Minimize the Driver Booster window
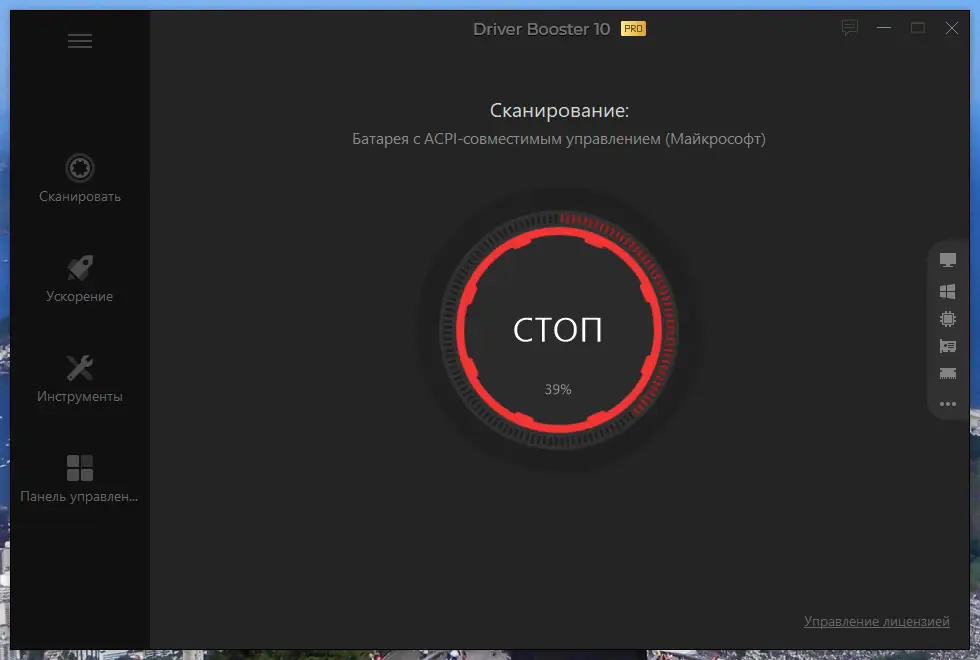 (884, 28)
